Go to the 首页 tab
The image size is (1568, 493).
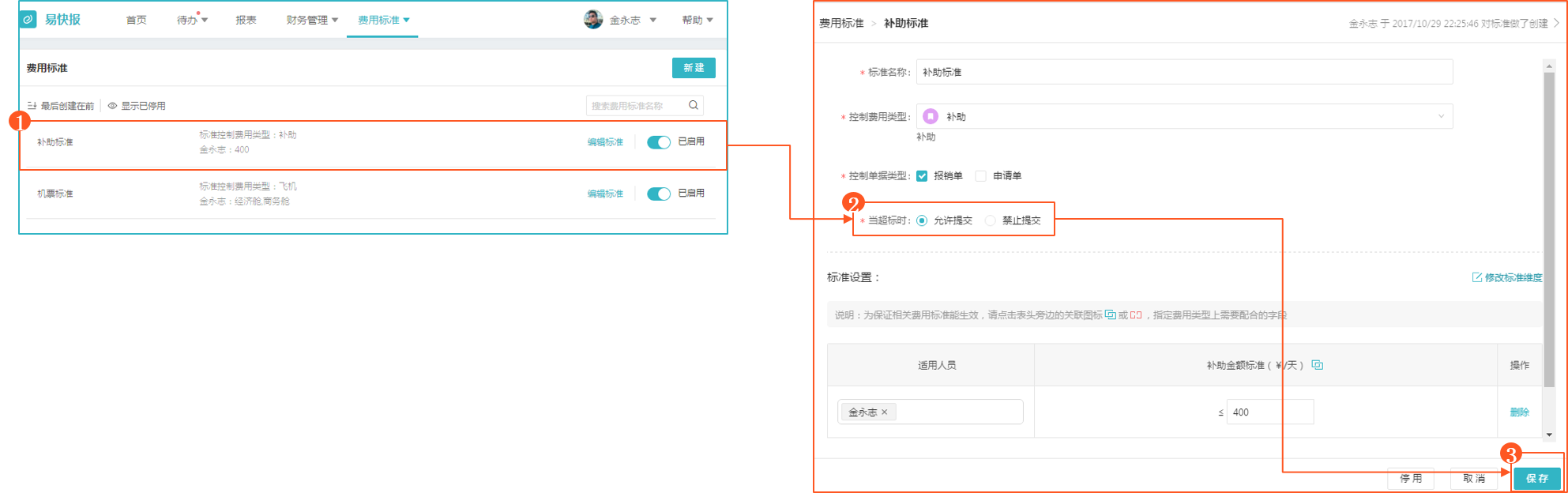pos(136,20)
